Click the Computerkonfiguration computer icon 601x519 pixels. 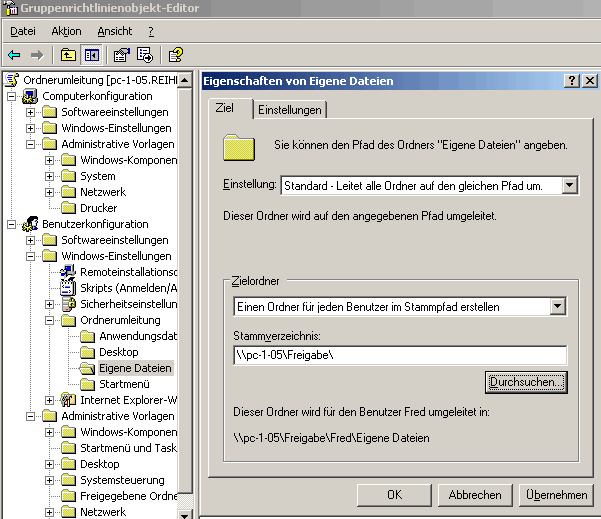(x=30, y=96)
